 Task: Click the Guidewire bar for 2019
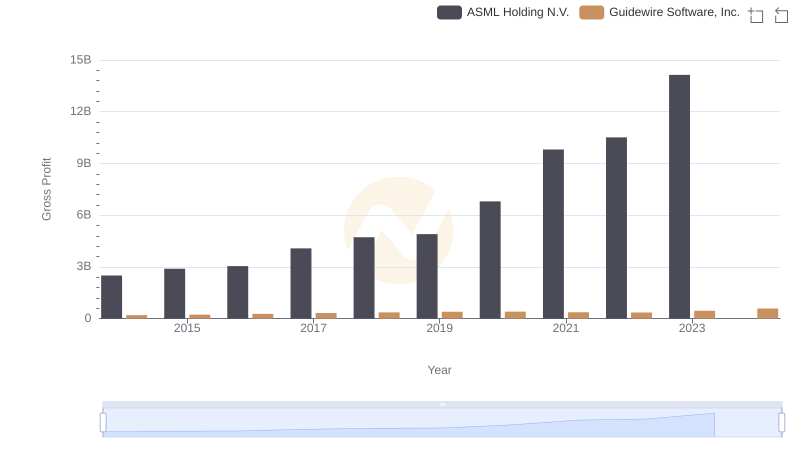(x=452, y=315)
